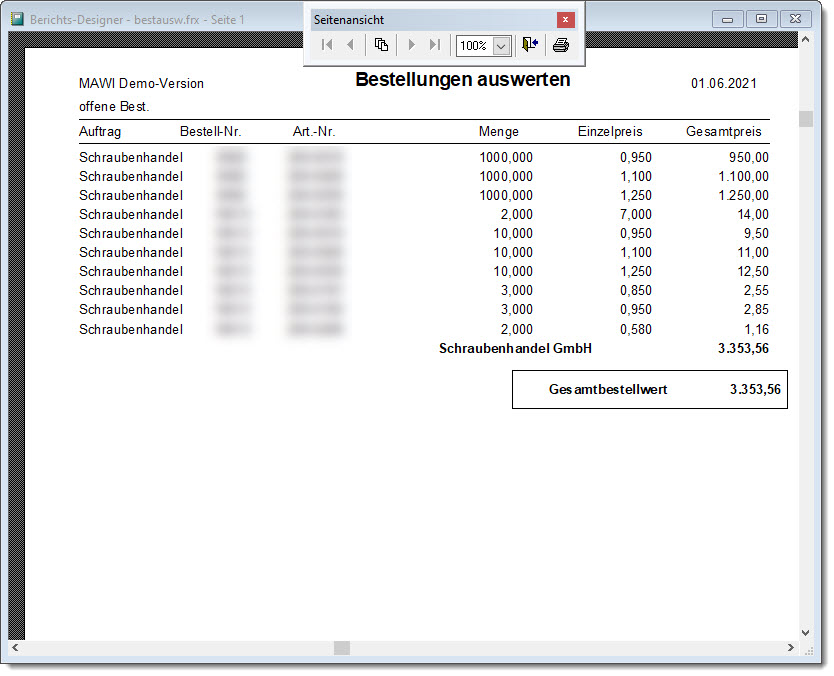This screenshot has width=834, height=676.
Task: Click the vertical scrollbar thumb
Action: (805, 119)
